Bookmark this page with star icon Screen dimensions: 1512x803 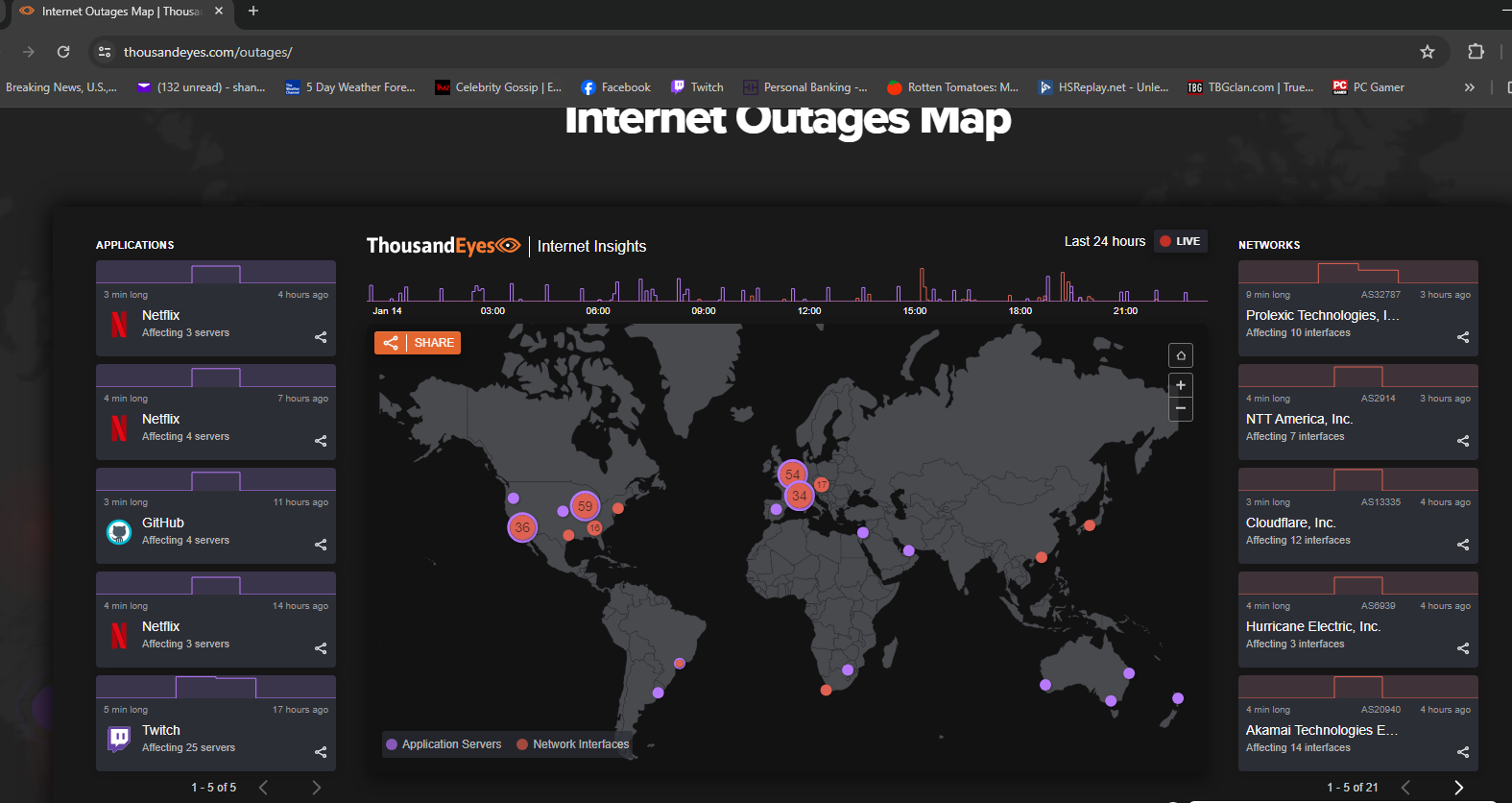click(1428, 52)
